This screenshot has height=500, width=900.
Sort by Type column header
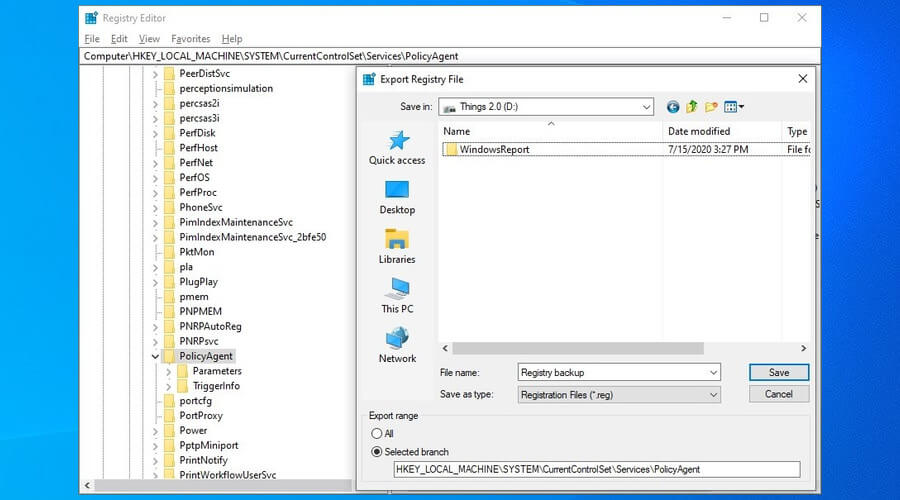coord(797,131)
